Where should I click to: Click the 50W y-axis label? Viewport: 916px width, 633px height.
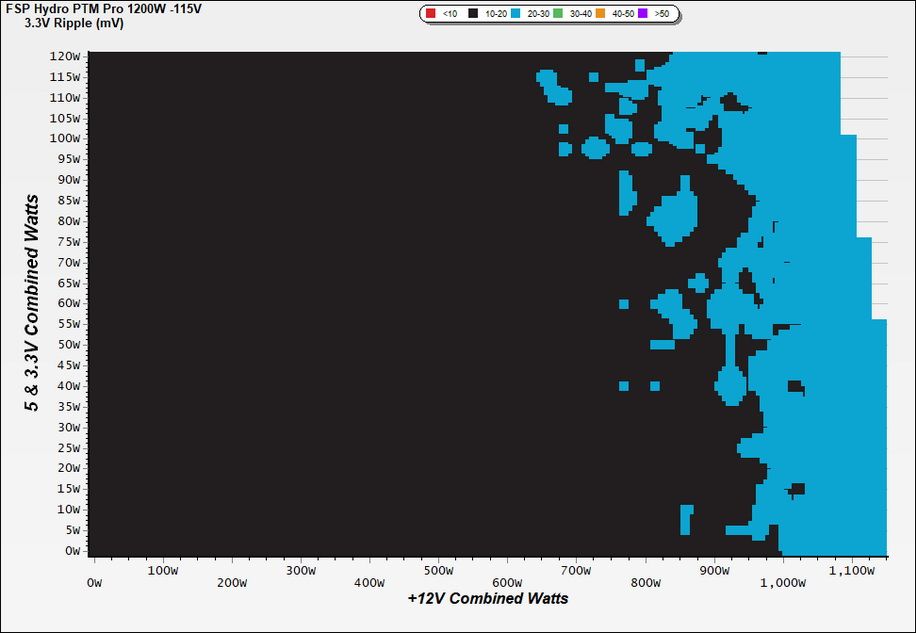[68, 345]
